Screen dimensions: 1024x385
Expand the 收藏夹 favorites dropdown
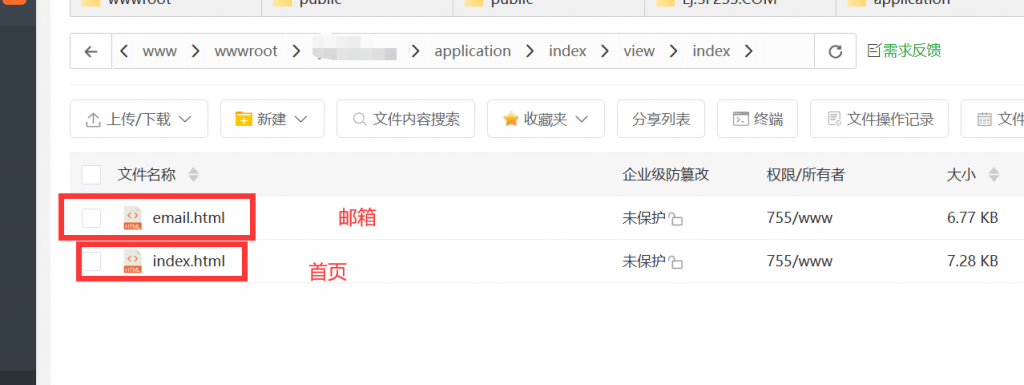(x=546, y=119)
